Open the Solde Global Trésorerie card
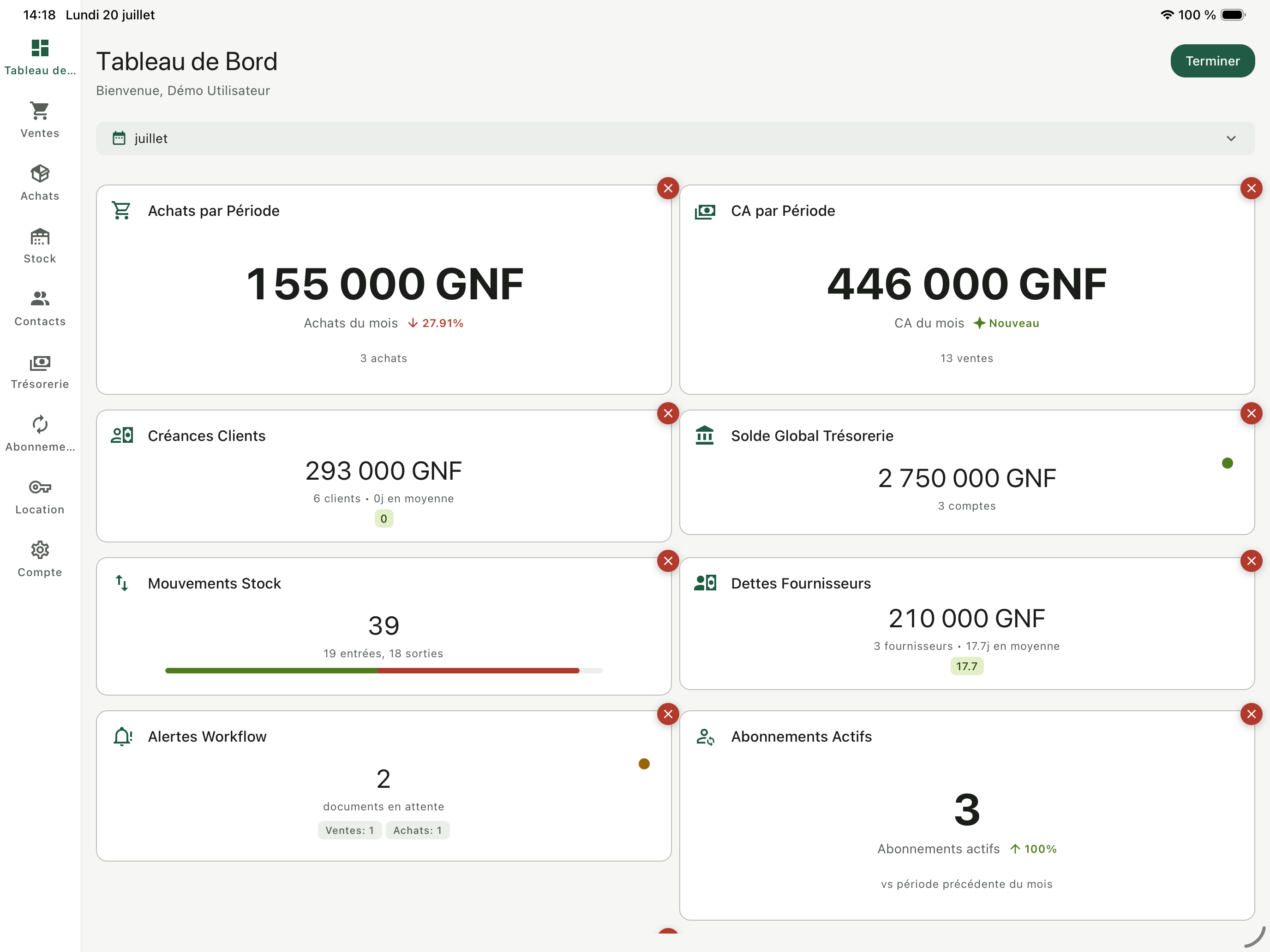 (x=967, y=472)
